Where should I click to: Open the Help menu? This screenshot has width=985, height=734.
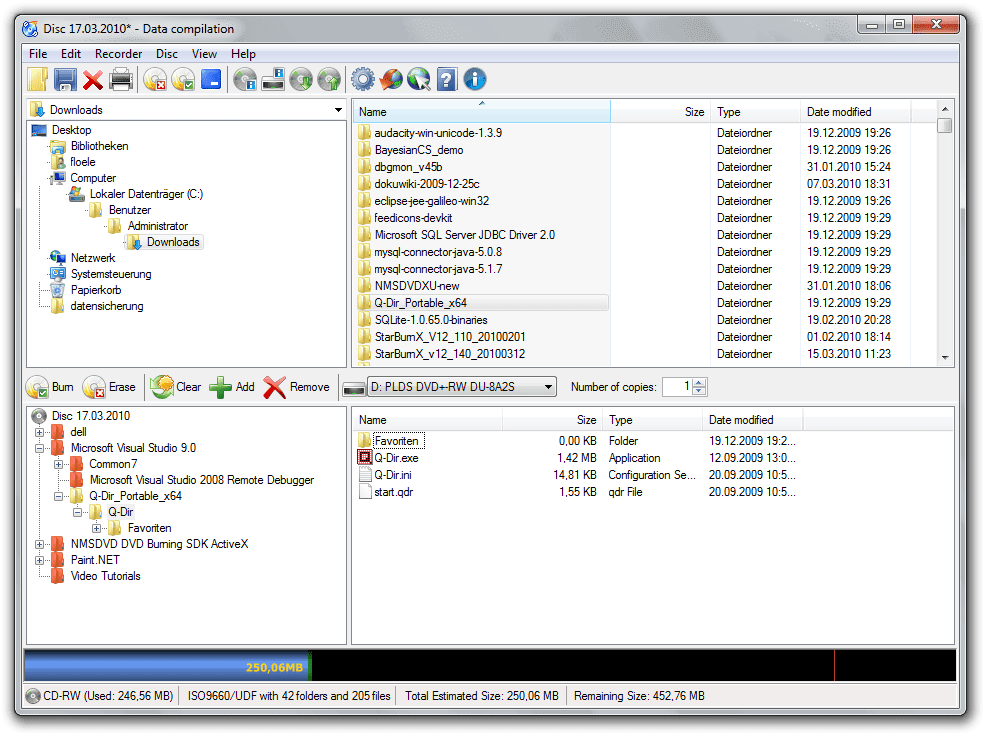pos(243,54)
